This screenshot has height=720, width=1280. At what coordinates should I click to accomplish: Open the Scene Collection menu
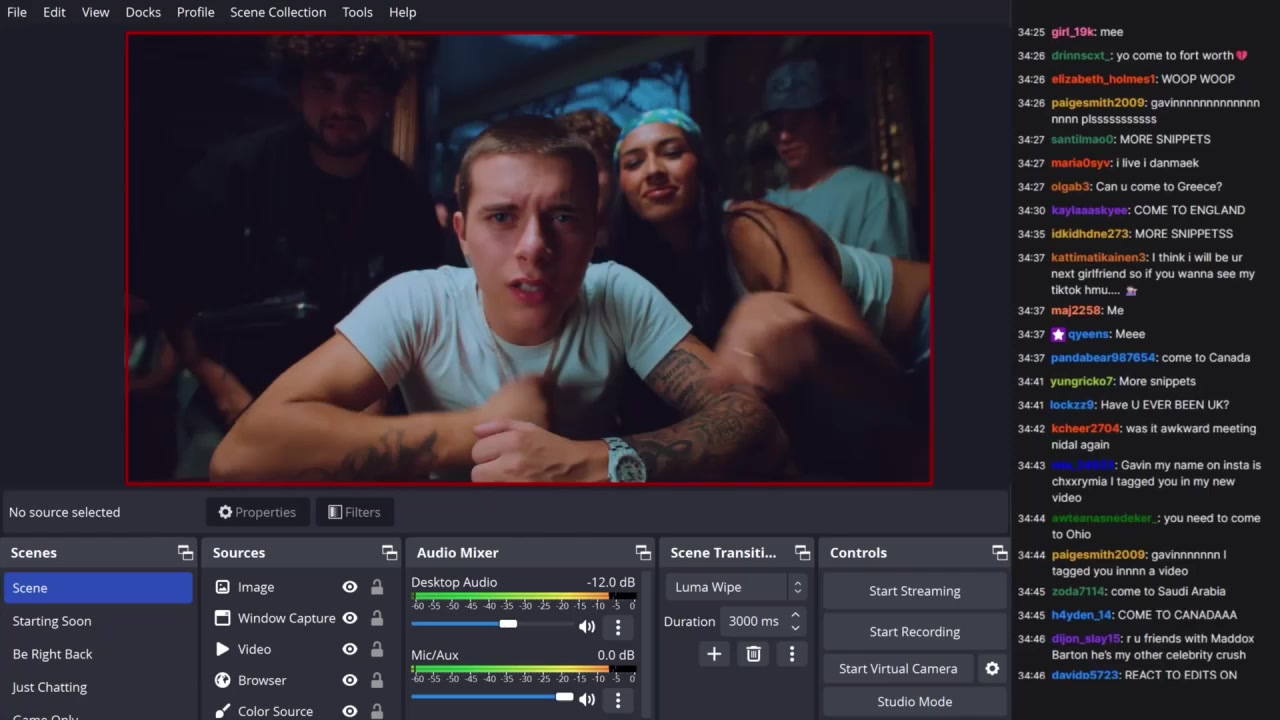278,12
